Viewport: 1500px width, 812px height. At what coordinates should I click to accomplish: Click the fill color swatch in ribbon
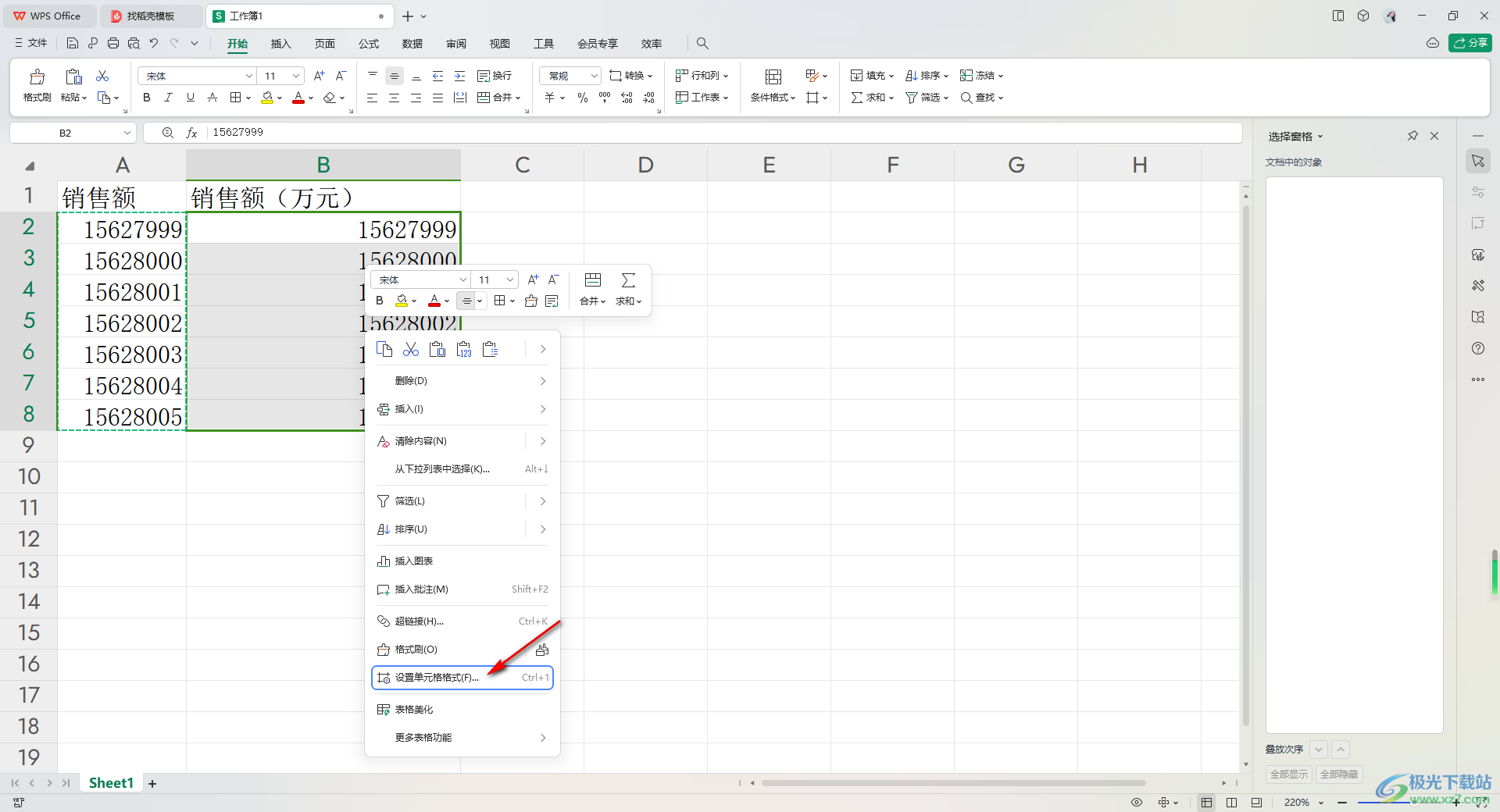(267, 98)
